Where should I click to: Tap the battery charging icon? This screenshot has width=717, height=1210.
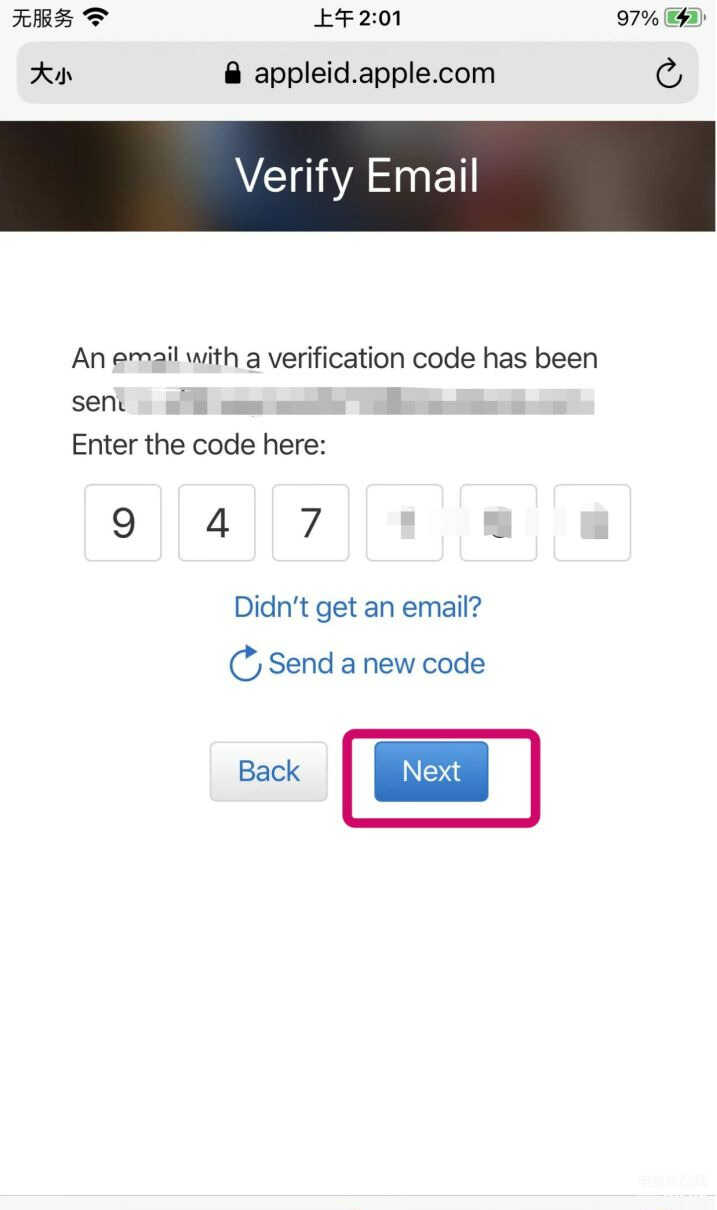684,18
